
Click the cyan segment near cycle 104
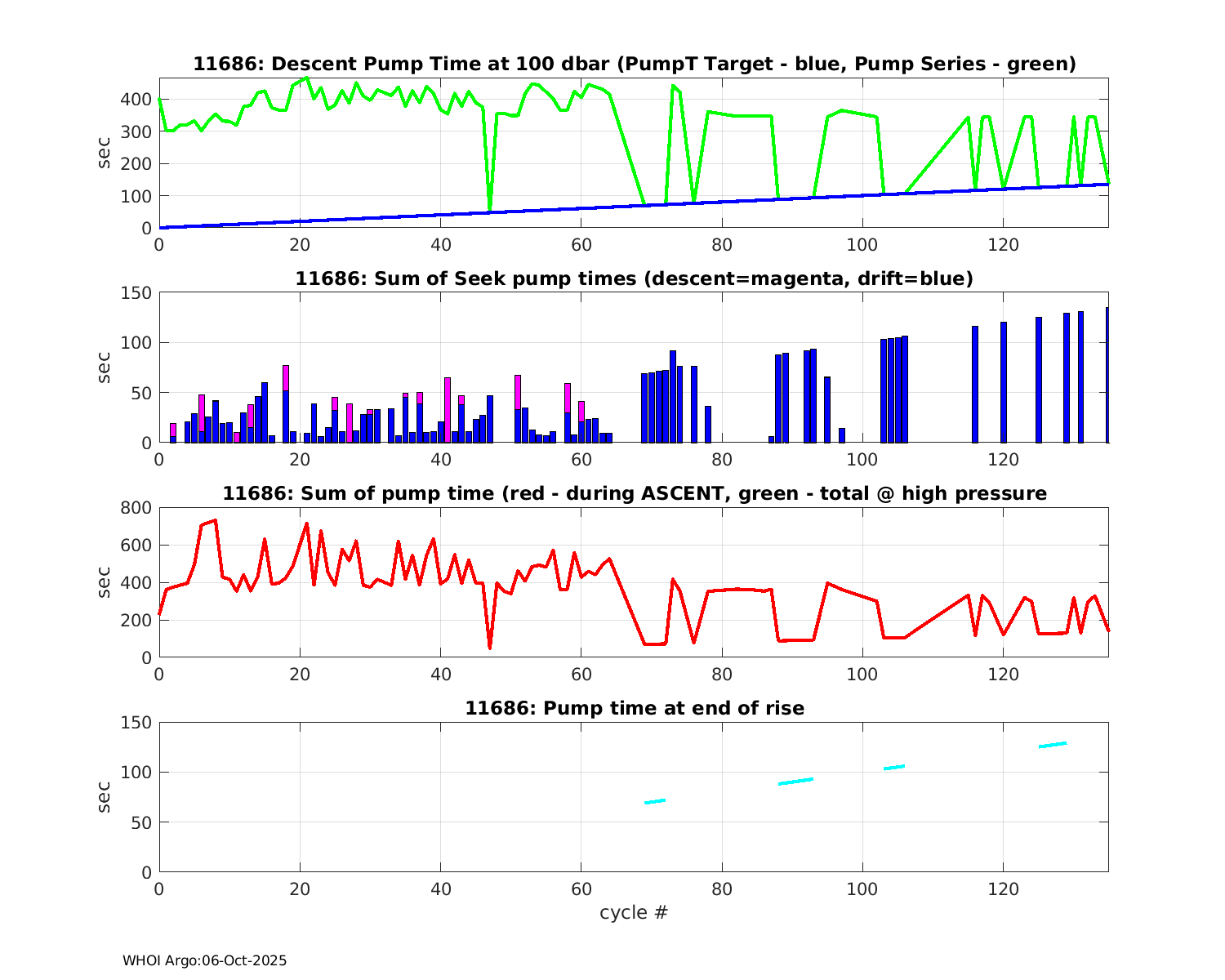894,767
